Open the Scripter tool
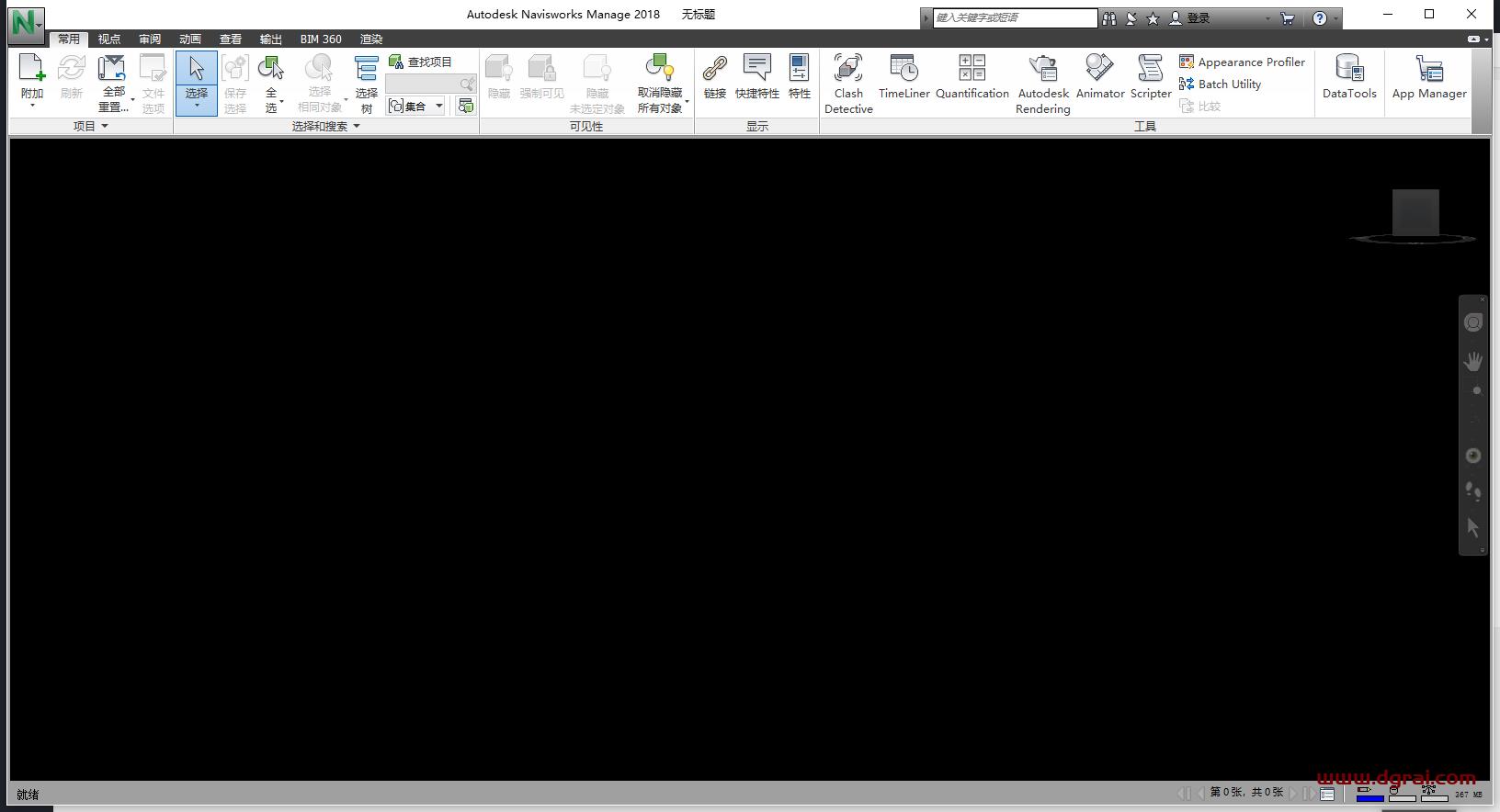 coord(1151,76)
